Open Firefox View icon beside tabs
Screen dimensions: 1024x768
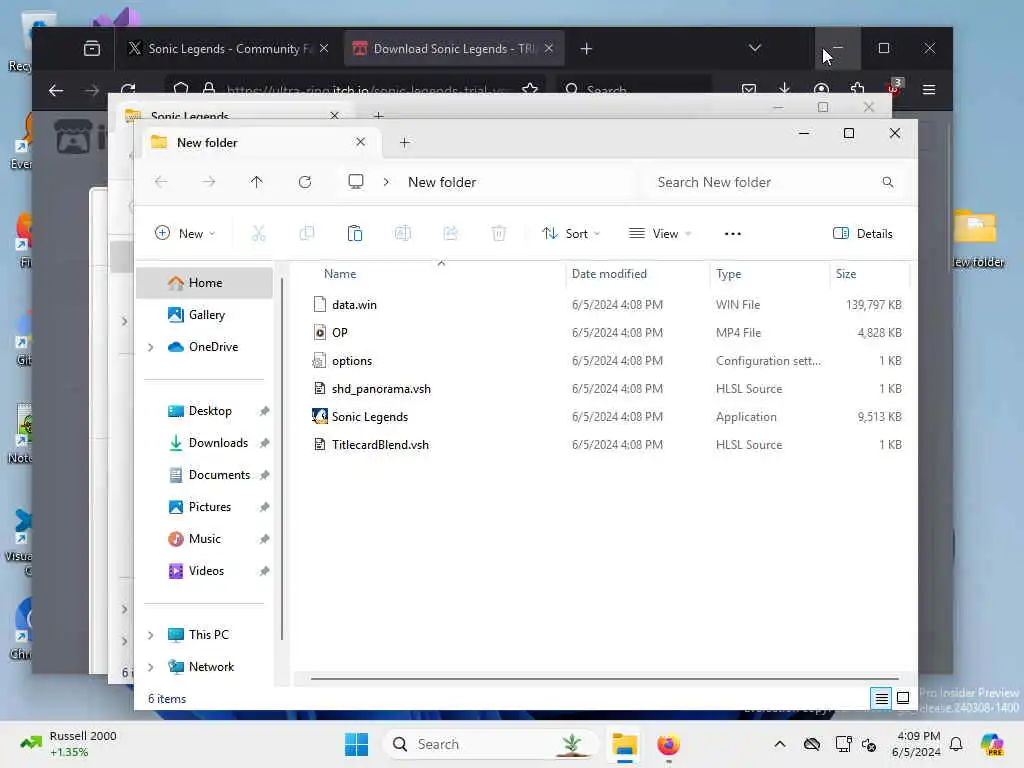[x=91, y=48]
